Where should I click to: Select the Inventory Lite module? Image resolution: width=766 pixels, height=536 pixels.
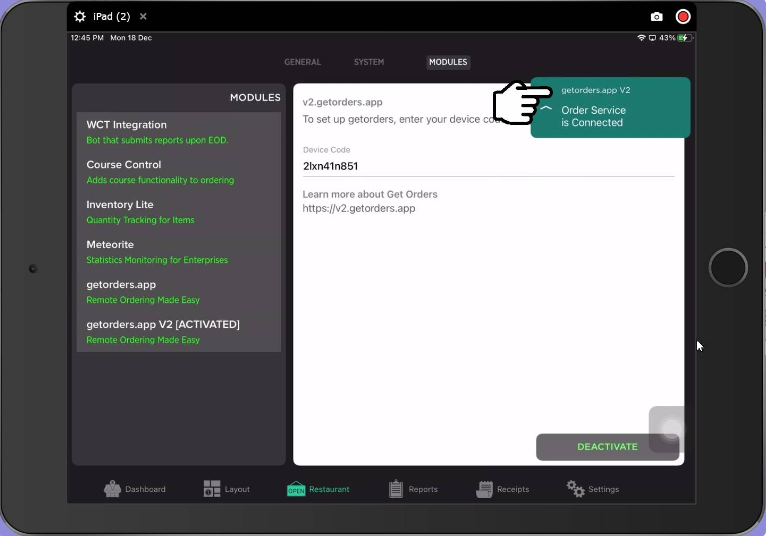tap(179, 212)
